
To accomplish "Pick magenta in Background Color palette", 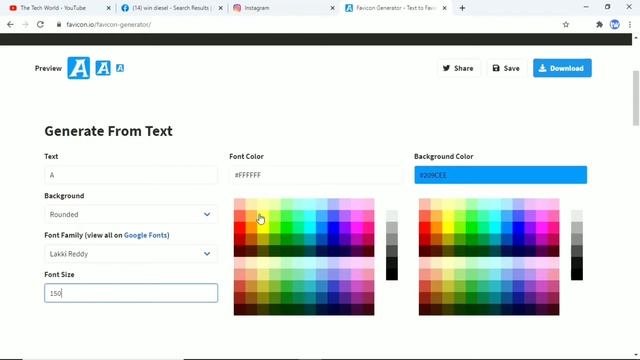I will click(x=542, y=227).
